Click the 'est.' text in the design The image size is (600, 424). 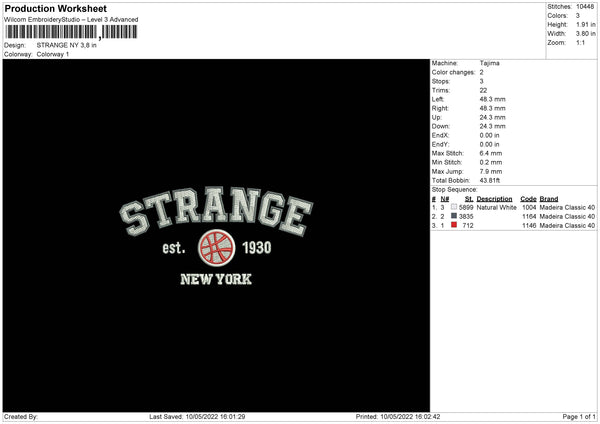174,248
